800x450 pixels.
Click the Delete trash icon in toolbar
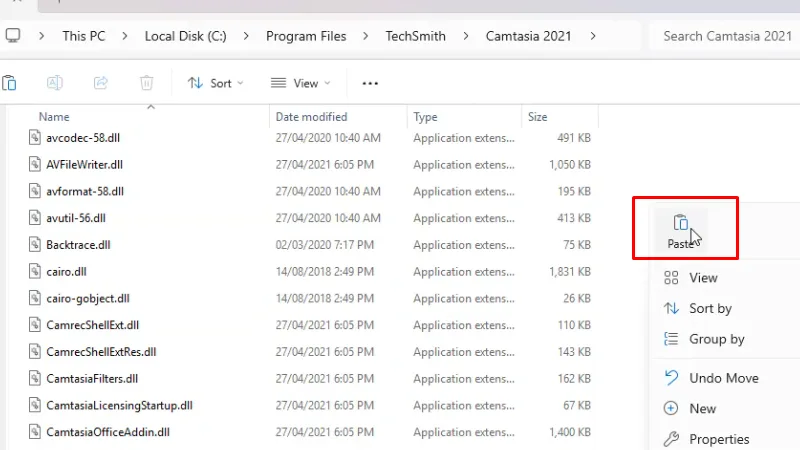146,83
